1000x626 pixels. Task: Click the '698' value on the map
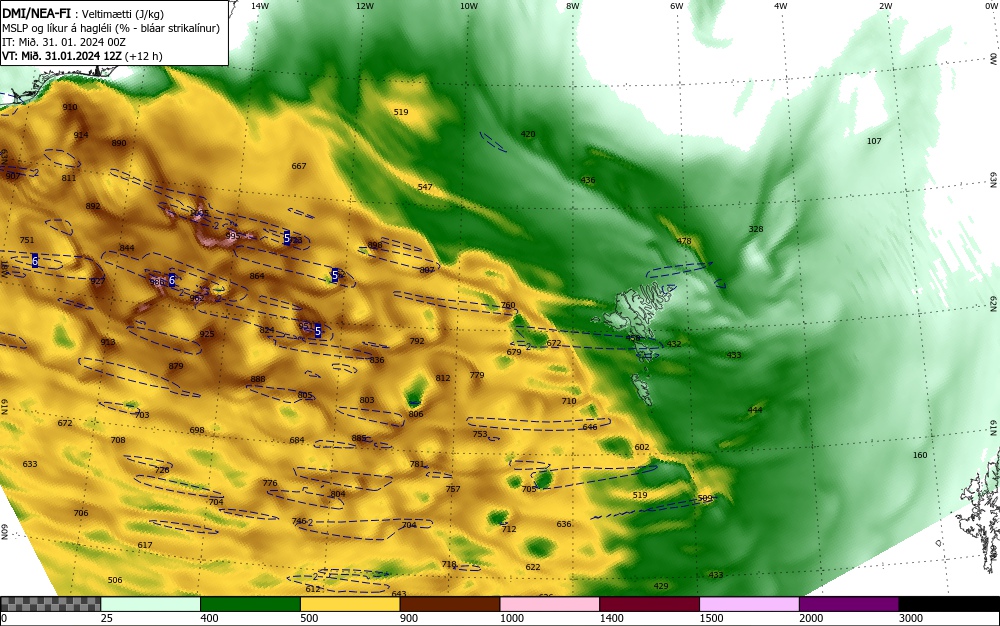click(x=197, y=430)
